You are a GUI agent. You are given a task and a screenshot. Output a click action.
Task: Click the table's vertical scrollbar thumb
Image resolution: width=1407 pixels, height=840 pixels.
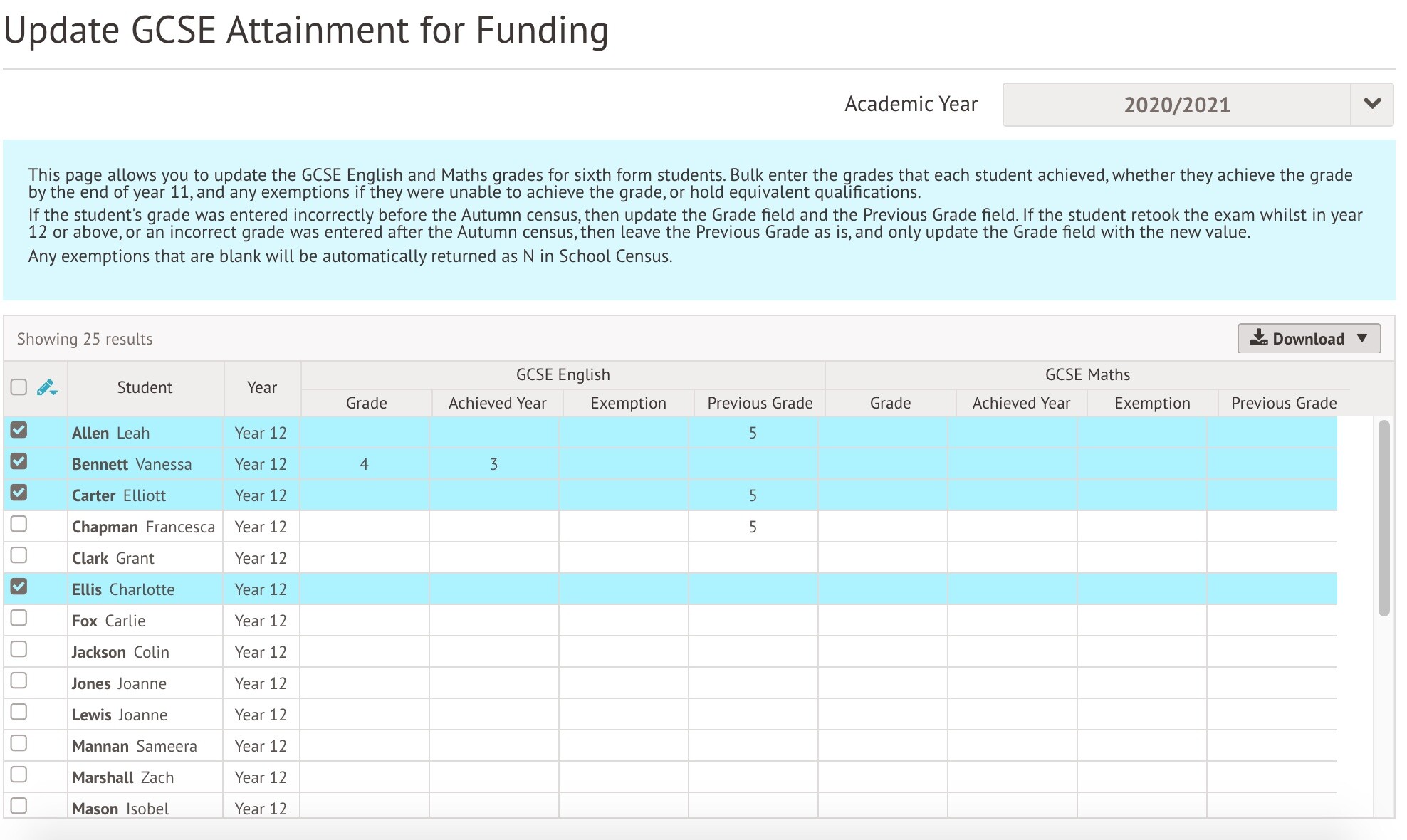(x=1384, y=518)
